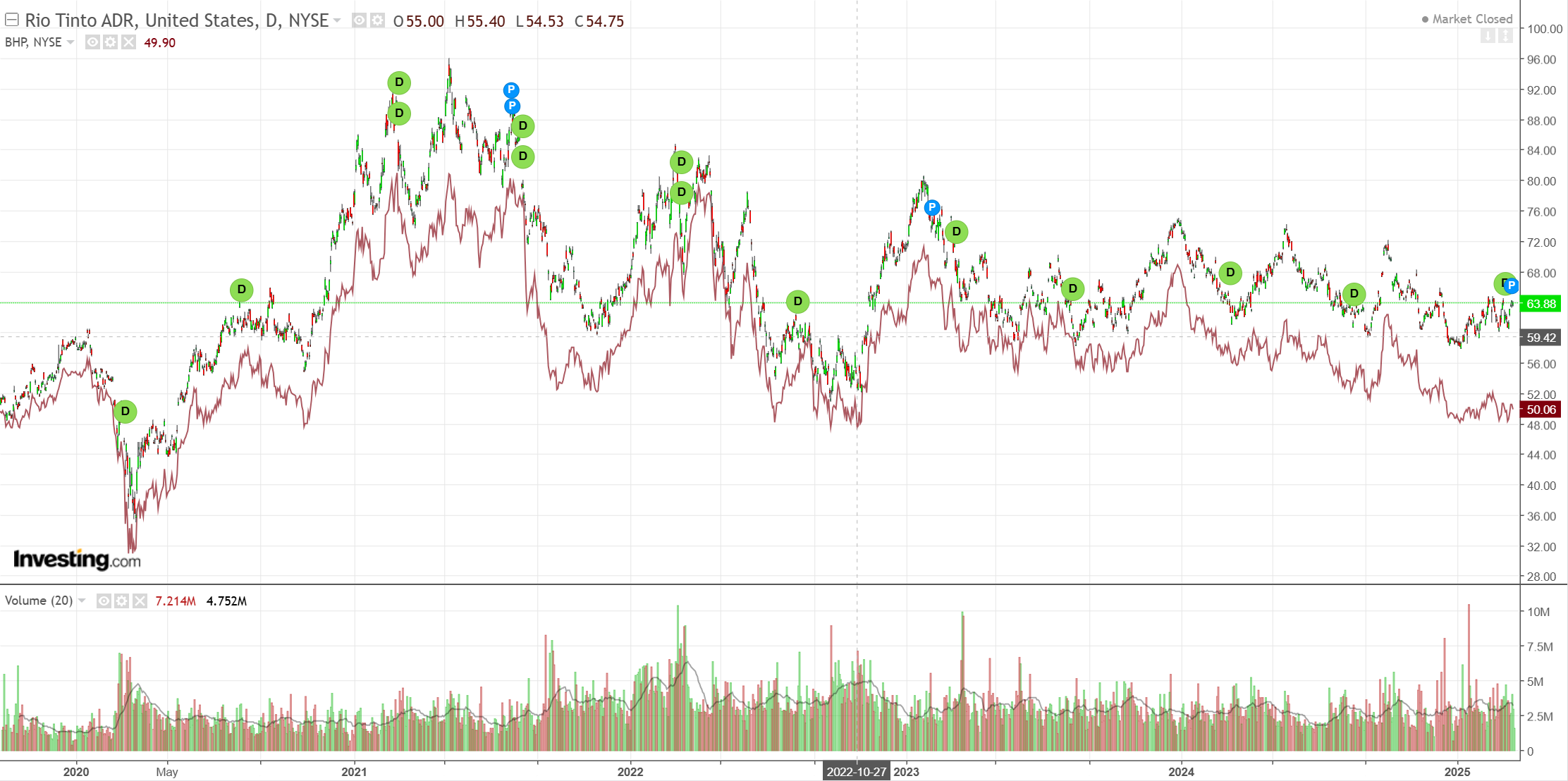Remove the Volume indicator with X

click(x=140, y=601)
